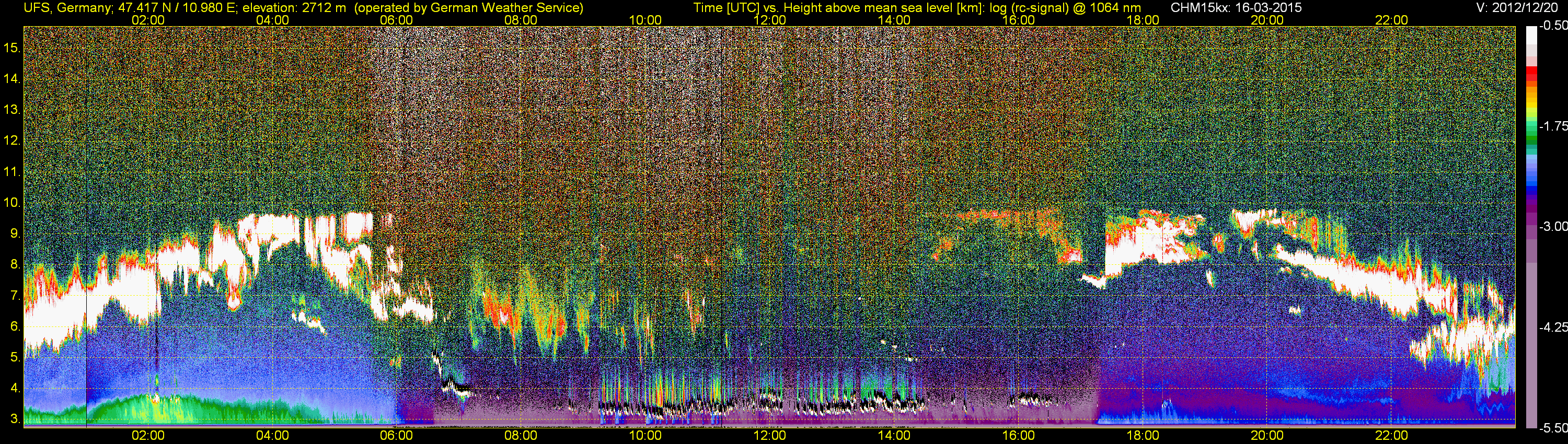Screen dimensions: 1568x444
Task: Click the height axis label '7.'
Action: click(x=15, y=296)
